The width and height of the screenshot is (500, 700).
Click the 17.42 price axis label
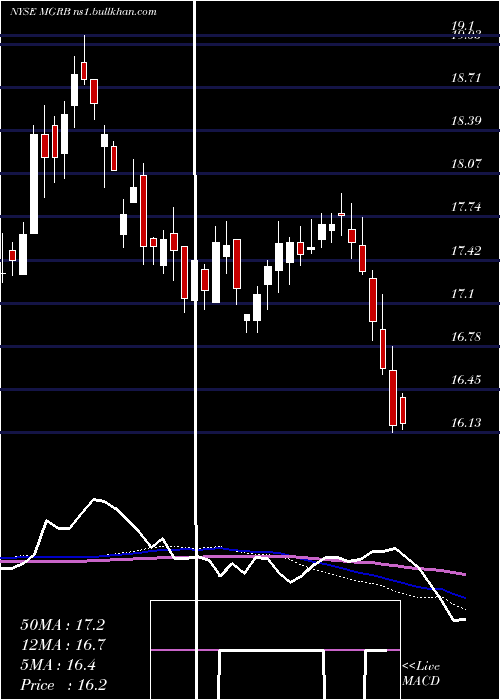point(467,251)
